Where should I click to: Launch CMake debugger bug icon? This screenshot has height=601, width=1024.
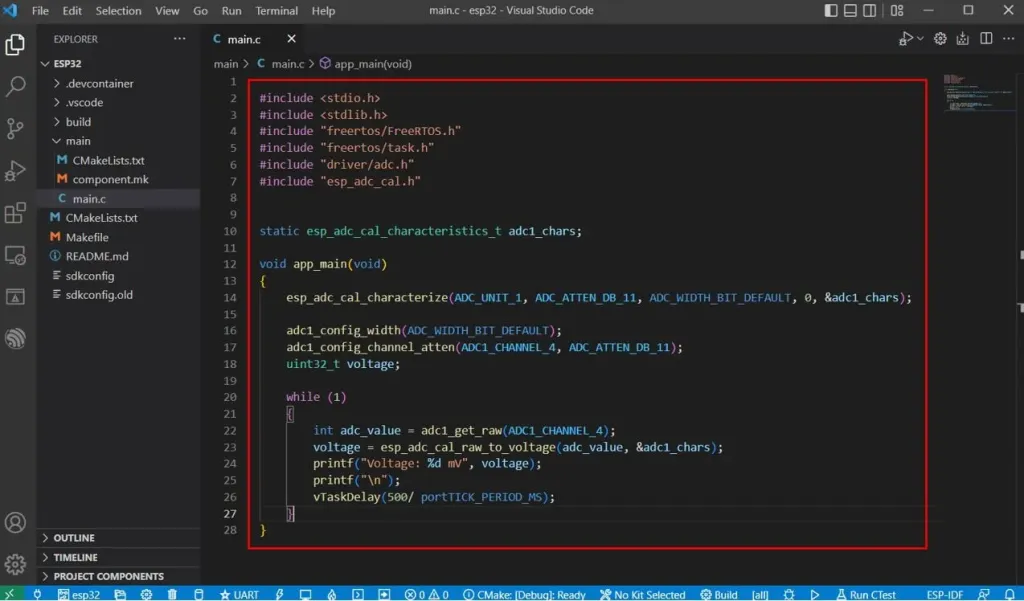pos(789,594)
